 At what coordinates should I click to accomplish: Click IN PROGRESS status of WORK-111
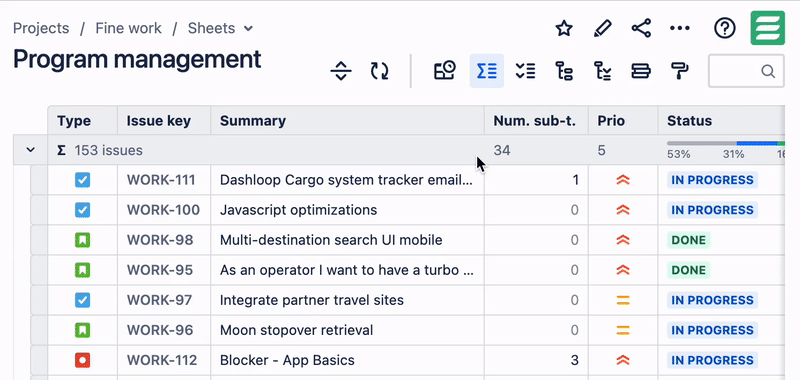pyautogui.click(x=712, y=180)
